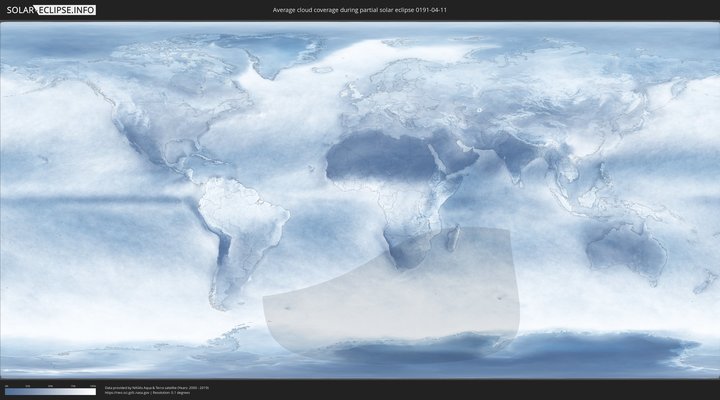Click the cloud coverage color scale bar
Screen dimensions: 720x400
51,392
